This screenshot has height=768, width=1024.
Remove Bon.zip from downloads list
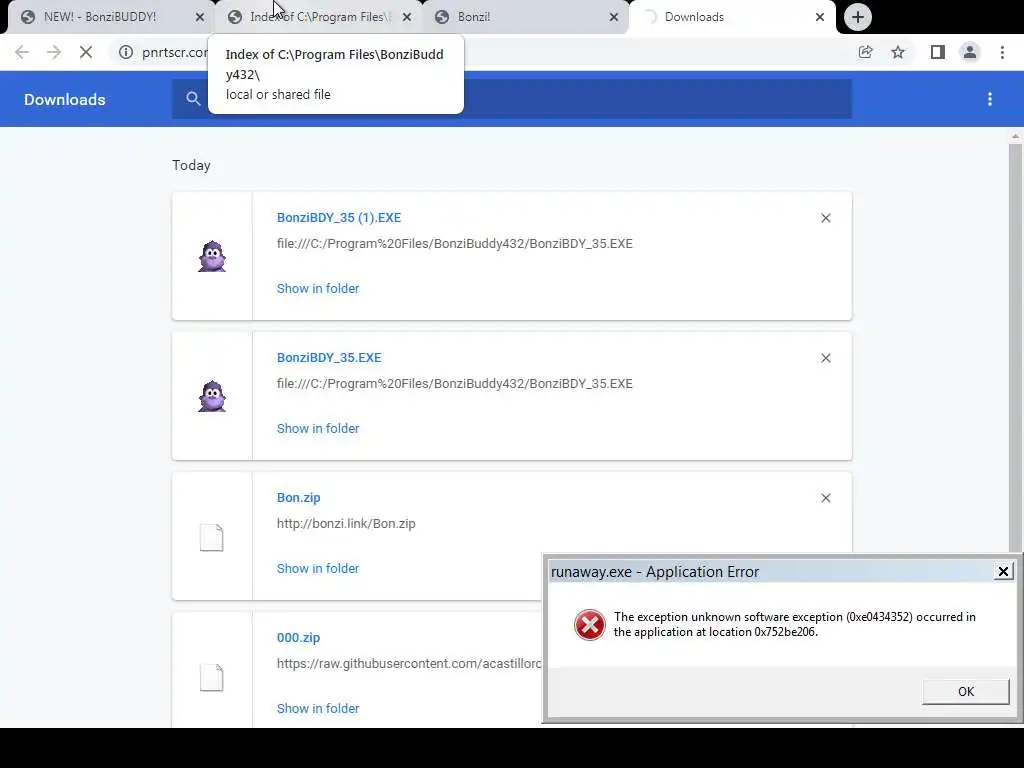825,498
